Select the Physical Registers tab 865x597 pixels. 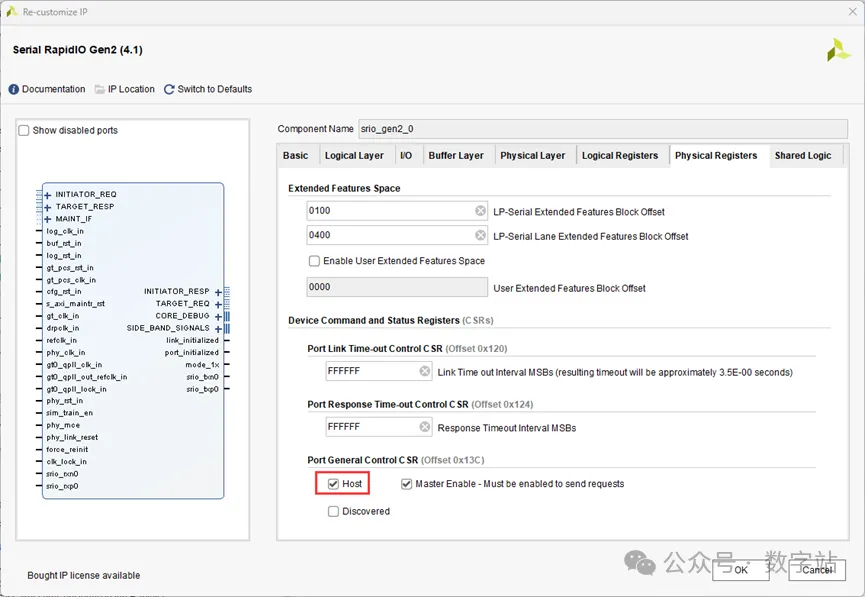pos(716,156)
